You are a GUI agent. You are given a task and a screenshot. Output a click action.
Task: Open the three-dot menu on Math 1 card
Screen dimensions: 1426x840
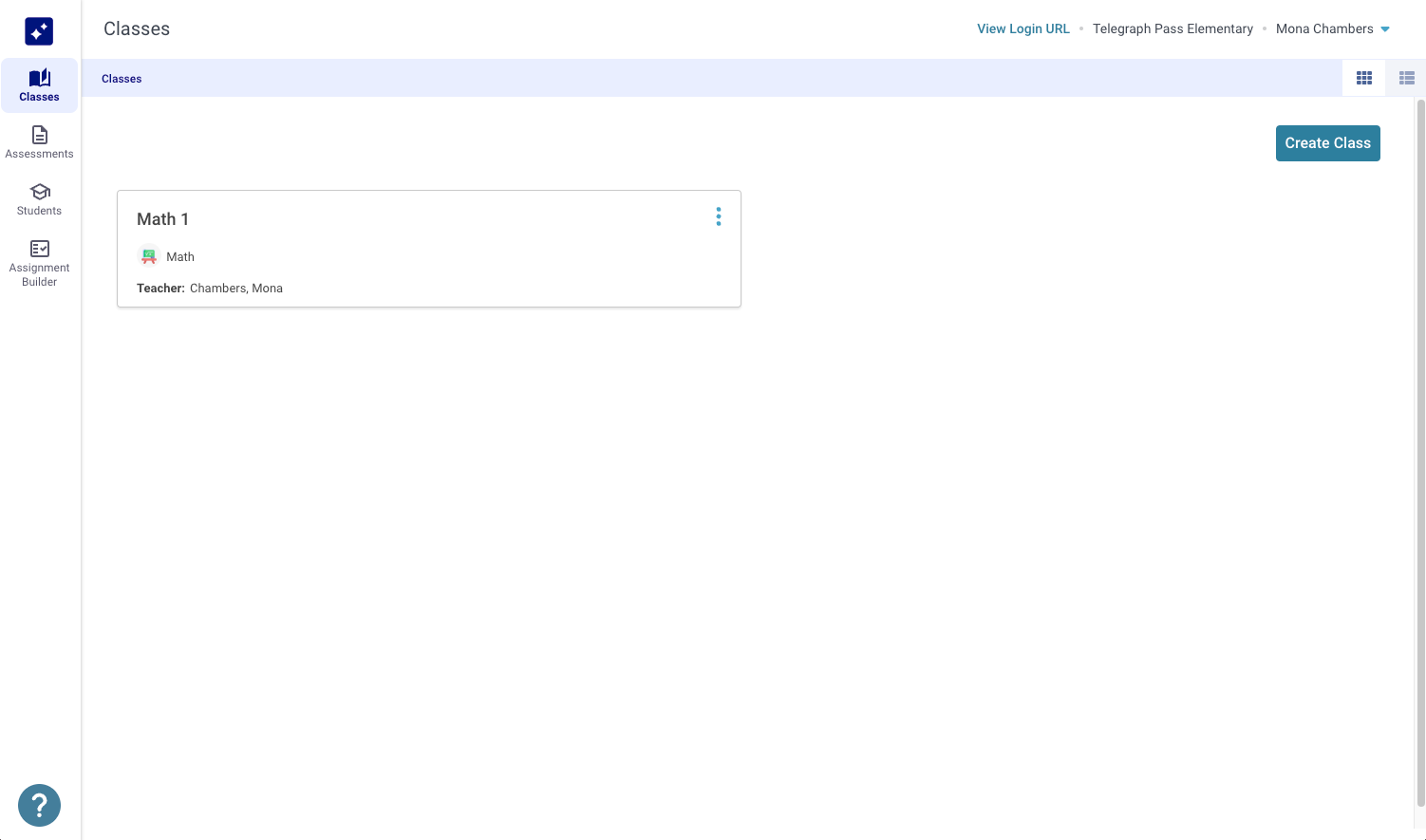pyautogui.click(x=719, y=217)
